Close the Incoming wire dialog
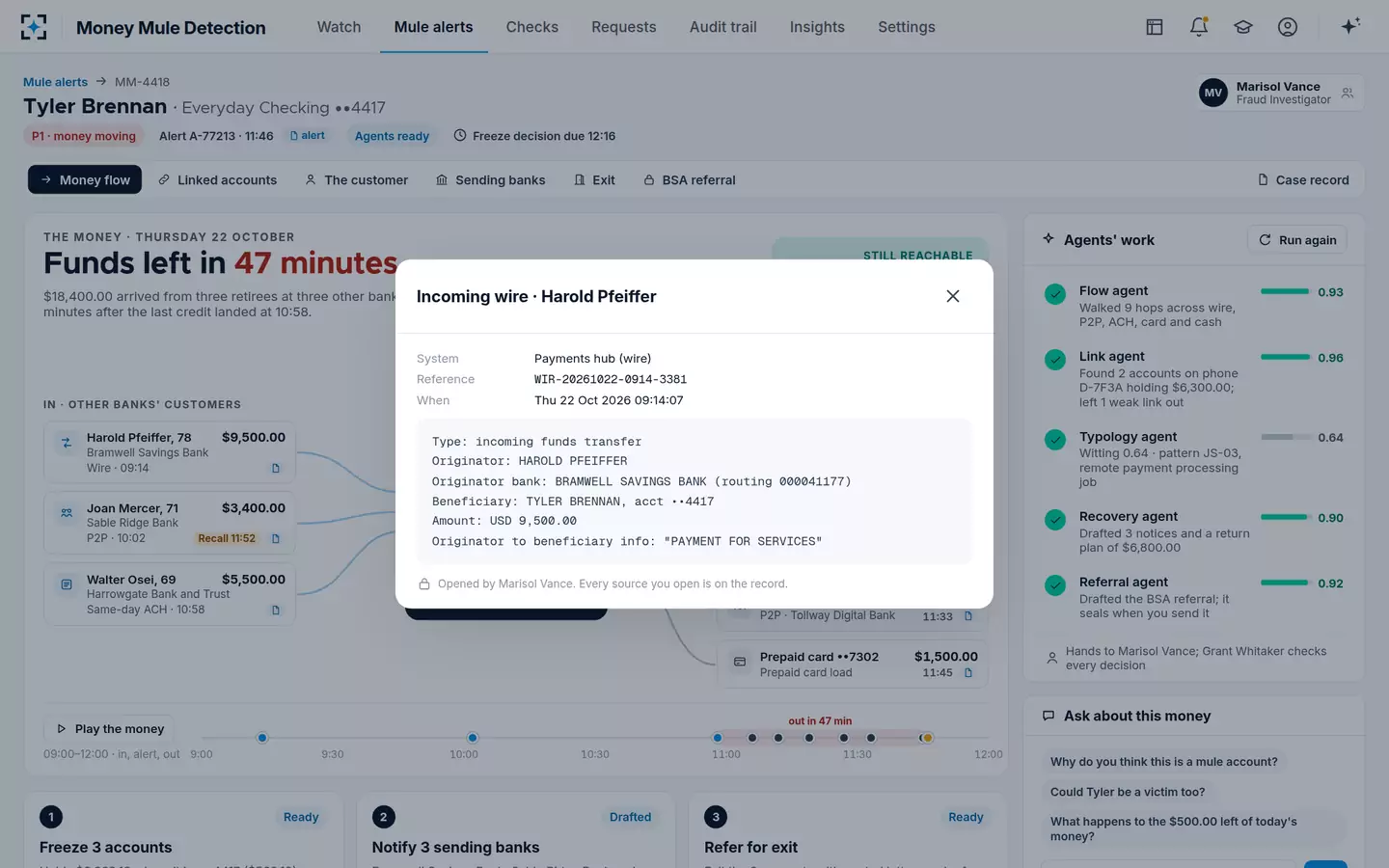Image resolution: width=1389 pixels, height=868 pixels. point(952,296)
